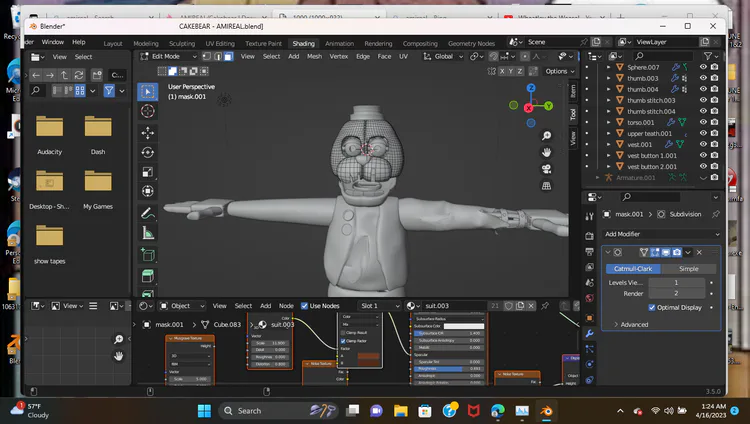Screen dimensions: 750x424
Task: Switch perspective/orthographic grid icon
Action: (x=546, y=186)
